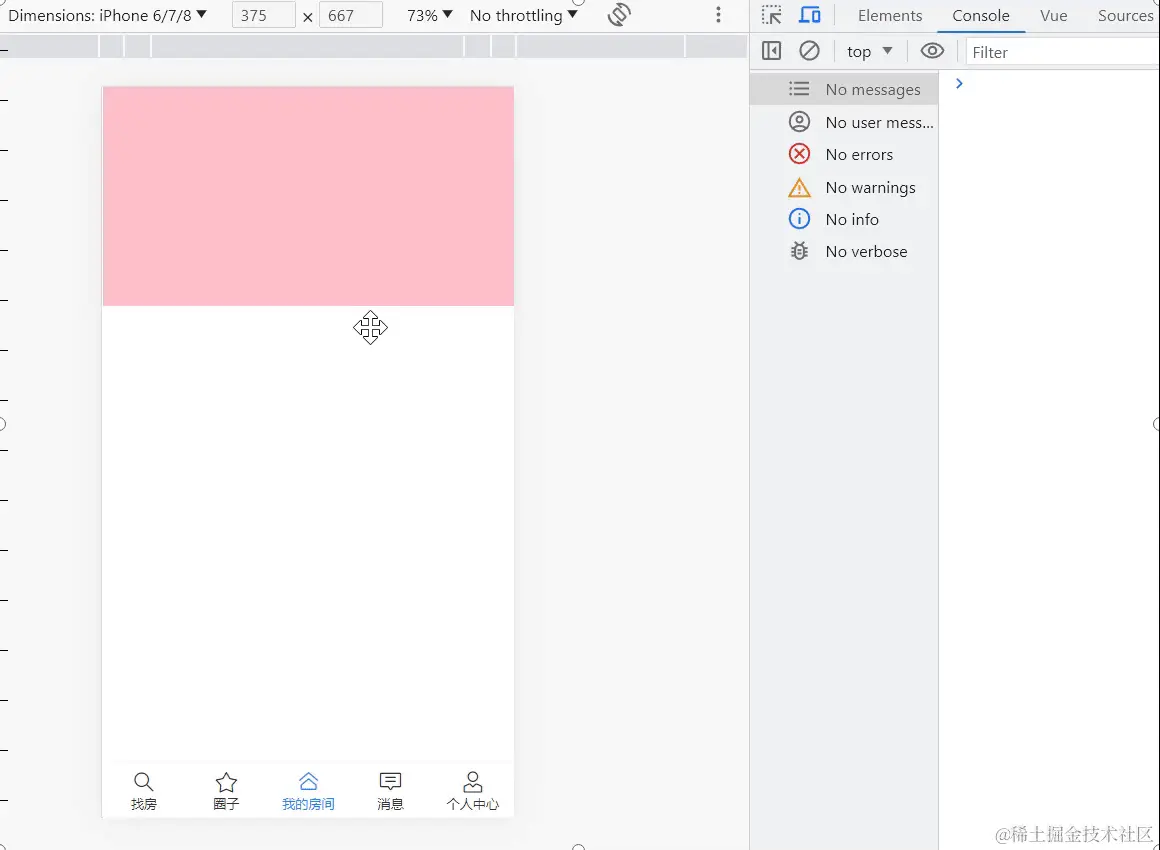Screen dimensions: 1160x850
Task: Click the yellow warning triangle icon
Action: (x=799, y=187)
